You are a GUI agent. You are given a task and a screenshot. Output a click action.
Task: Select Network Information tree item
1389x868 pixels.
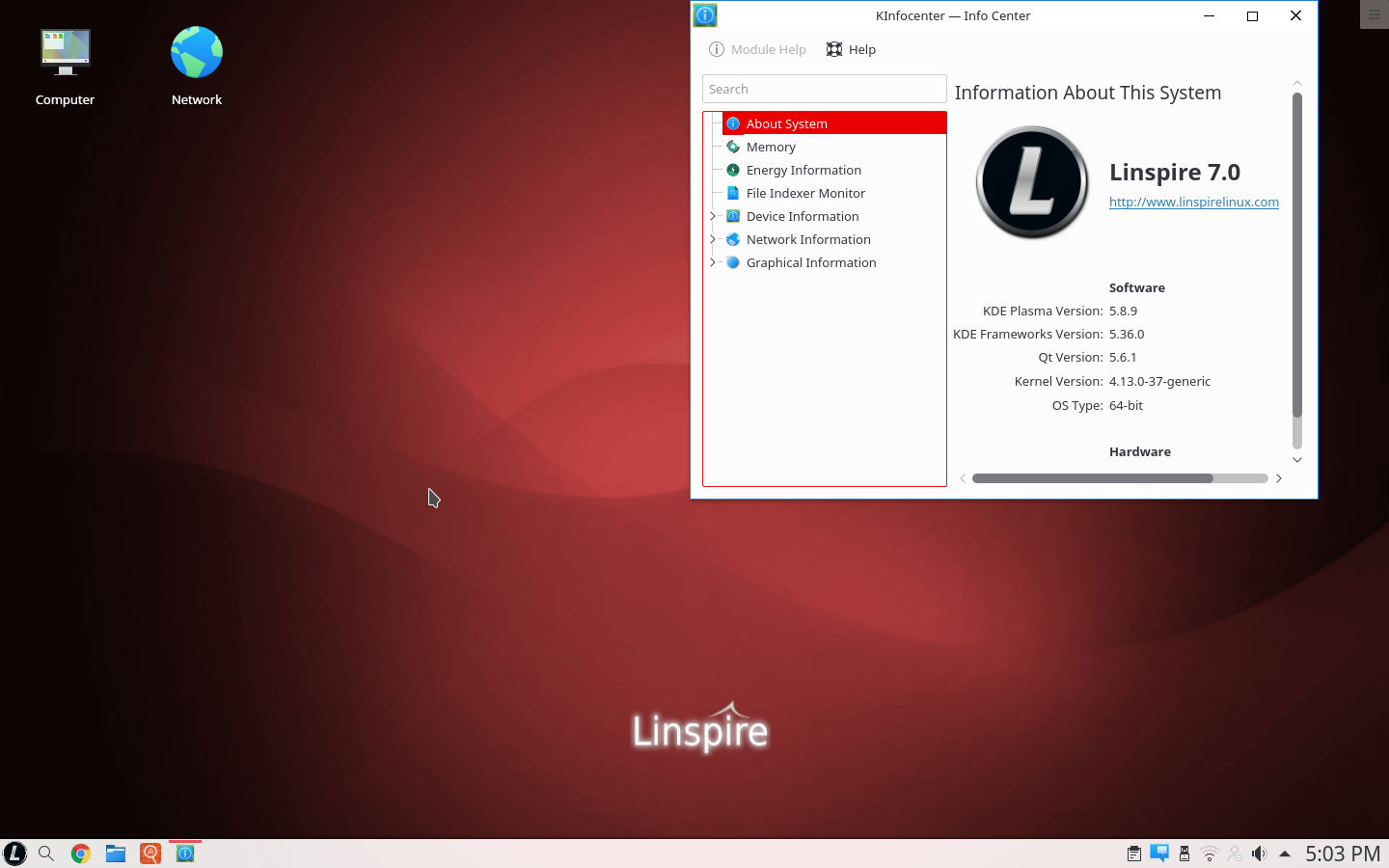808,239
